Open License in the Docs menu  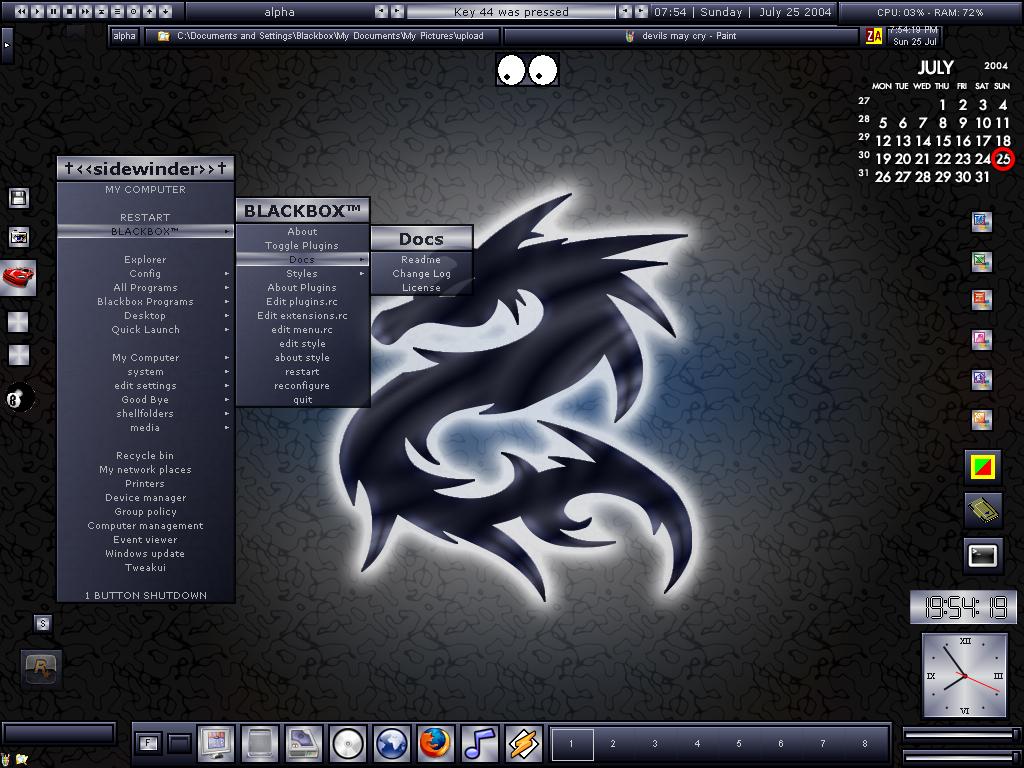tap(421, 288)
